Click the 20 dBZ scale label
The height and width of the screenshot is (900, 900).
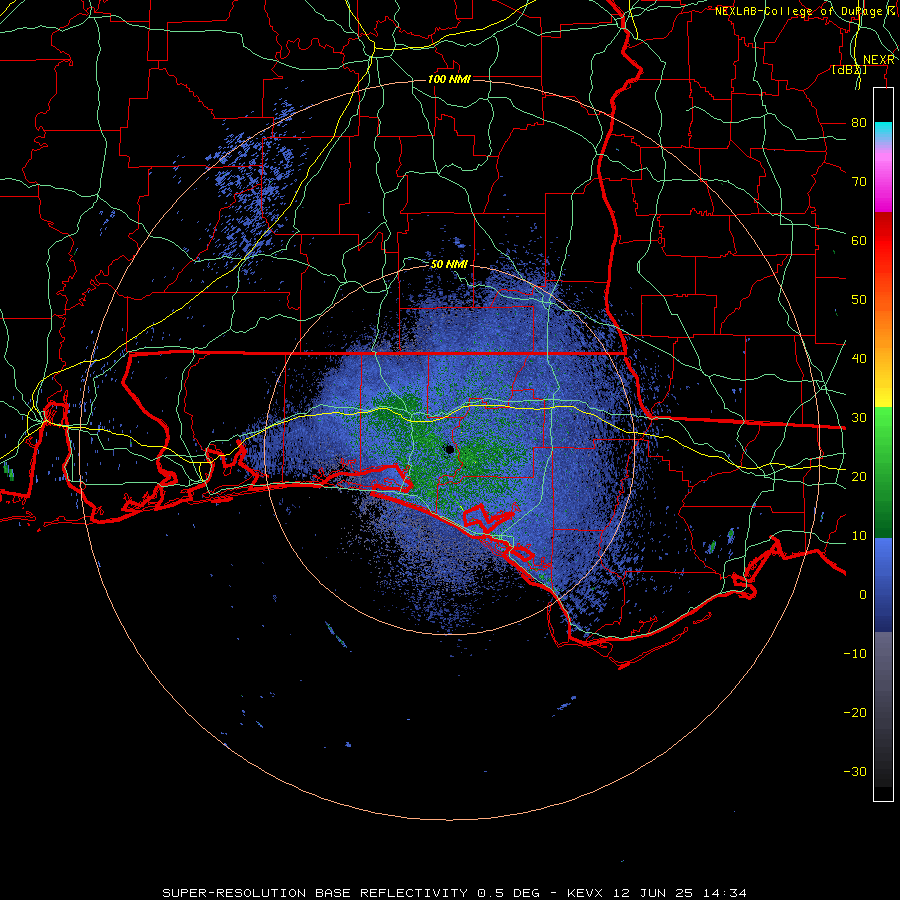coord(859,476)
